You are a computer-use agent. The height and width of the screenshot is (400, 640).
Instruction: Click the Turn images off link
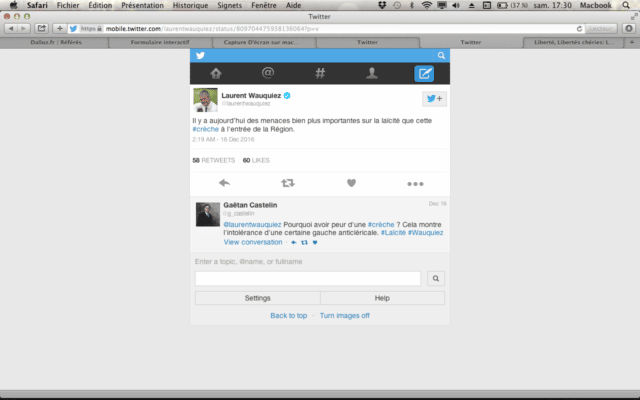[344, 316]
